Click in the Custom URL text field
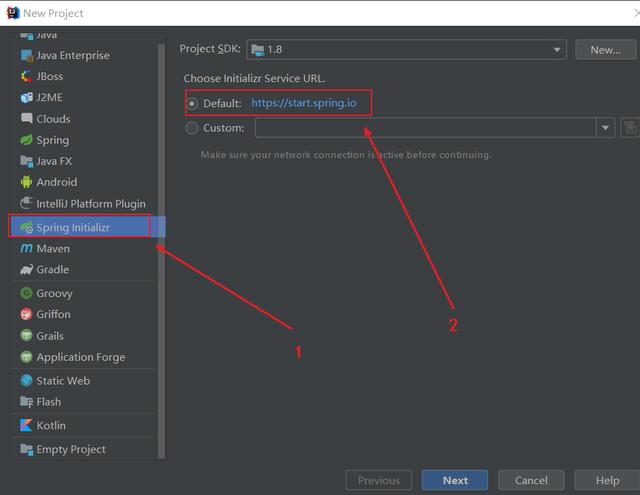640x495 pixels. 425,128
